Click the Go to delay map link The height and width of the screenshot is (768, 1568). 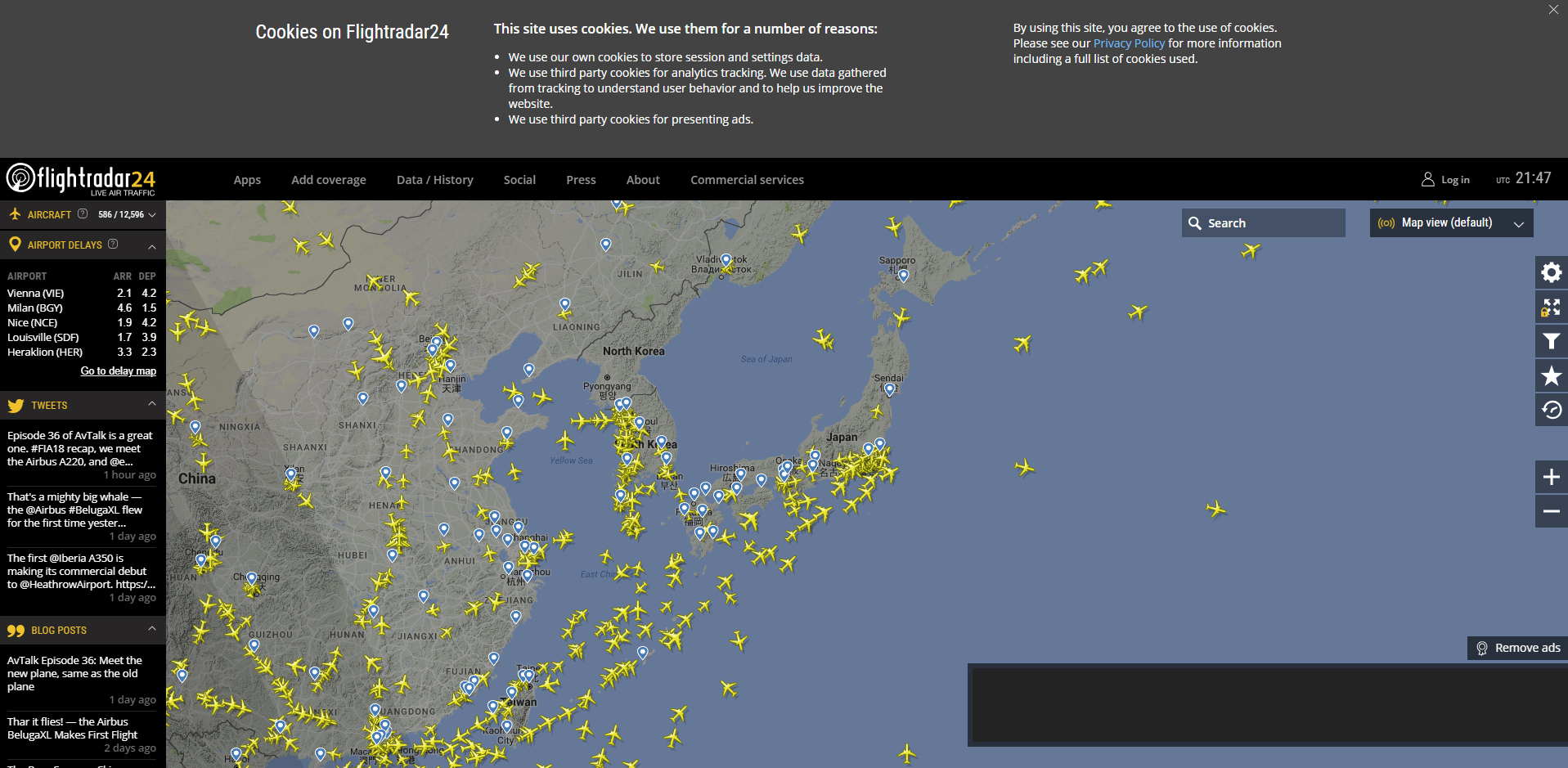click(118, 371)
